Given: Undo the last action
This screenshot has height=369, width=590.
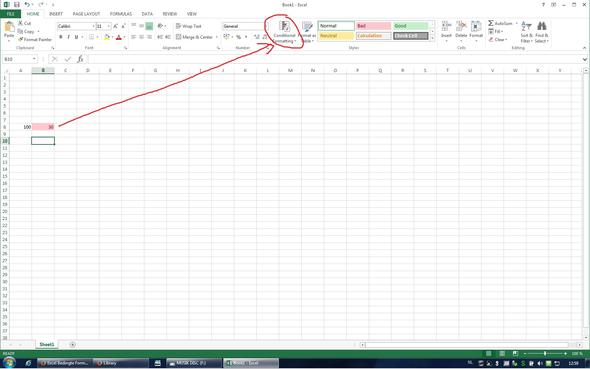Looking at the screenshot, I should 27,5.
